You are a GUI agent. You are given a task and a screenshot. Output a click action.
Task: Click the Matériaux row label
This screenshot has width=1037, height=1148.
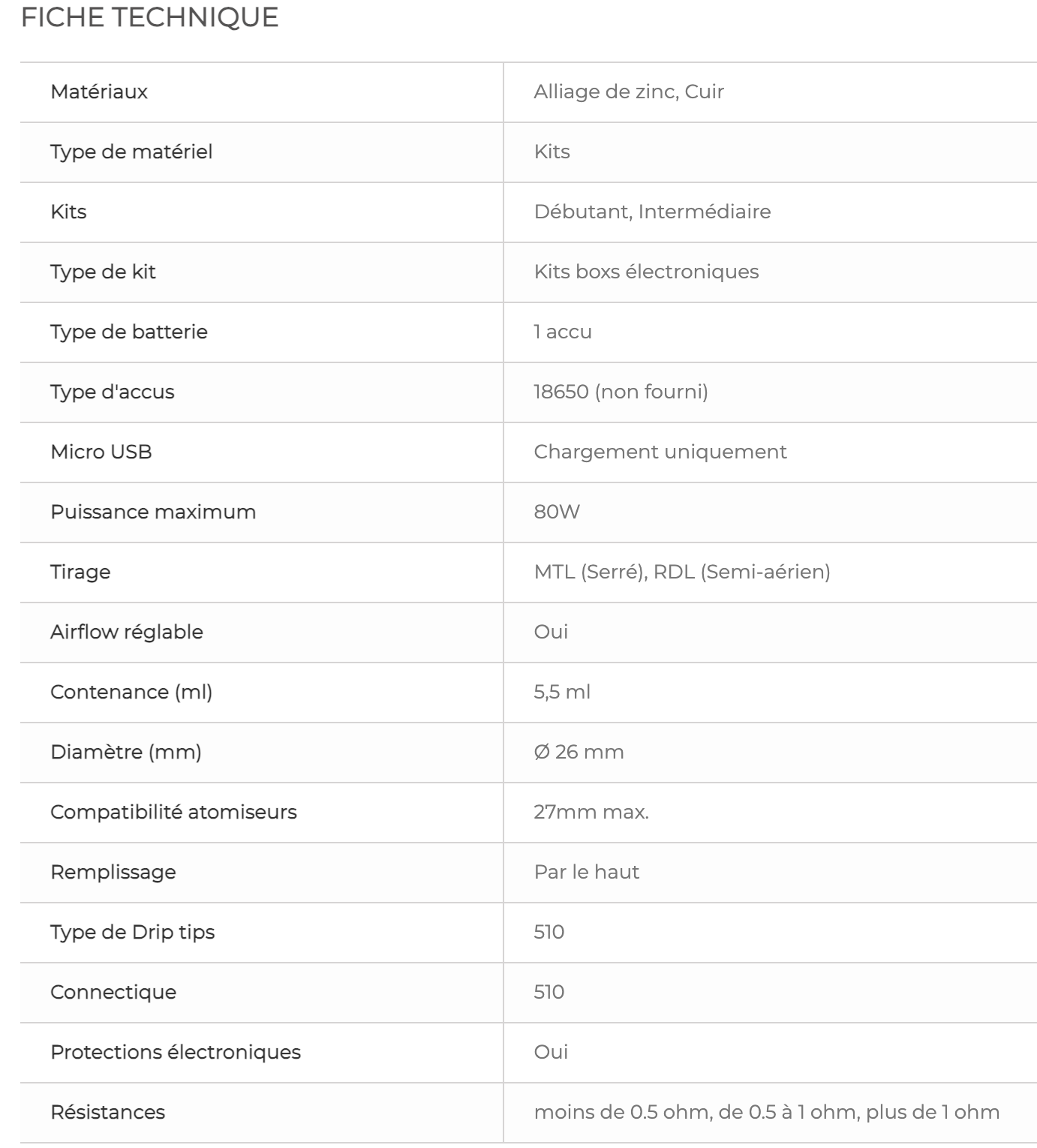[x=99, y=92]
